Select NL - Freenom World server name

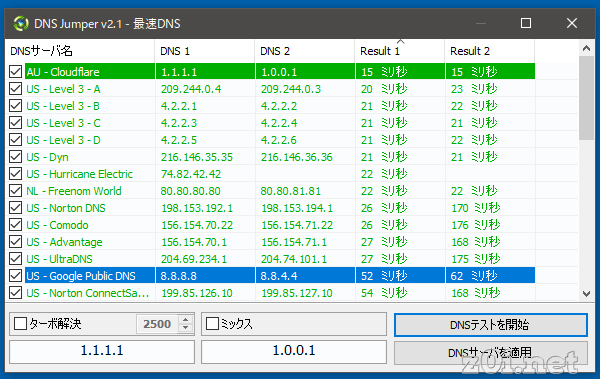(74, 191)
